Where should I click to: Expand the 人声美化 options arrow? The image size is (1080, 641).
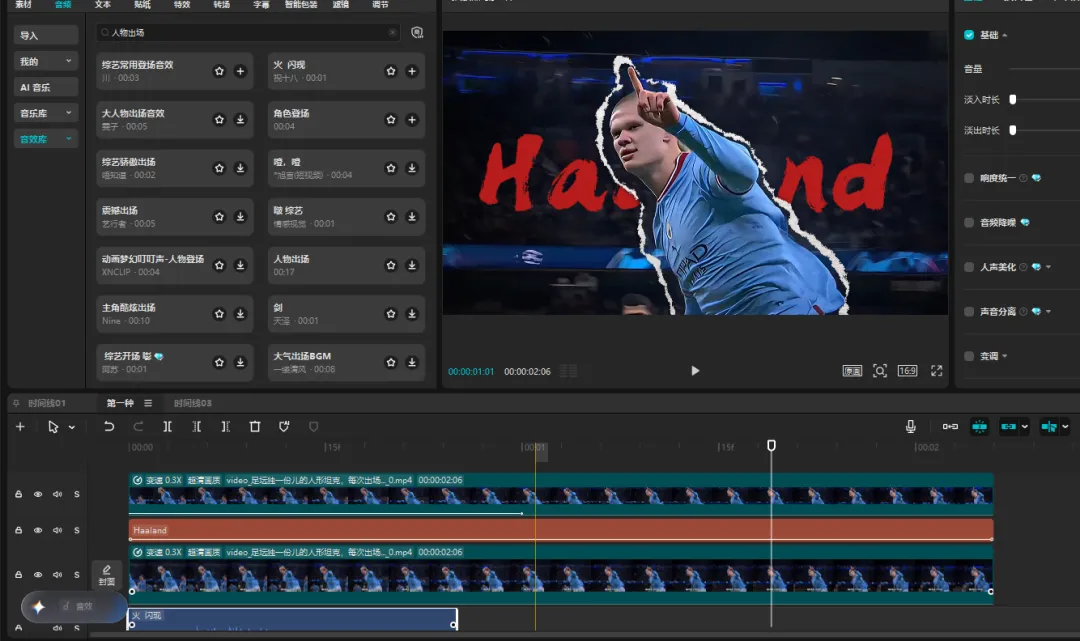1048,267
